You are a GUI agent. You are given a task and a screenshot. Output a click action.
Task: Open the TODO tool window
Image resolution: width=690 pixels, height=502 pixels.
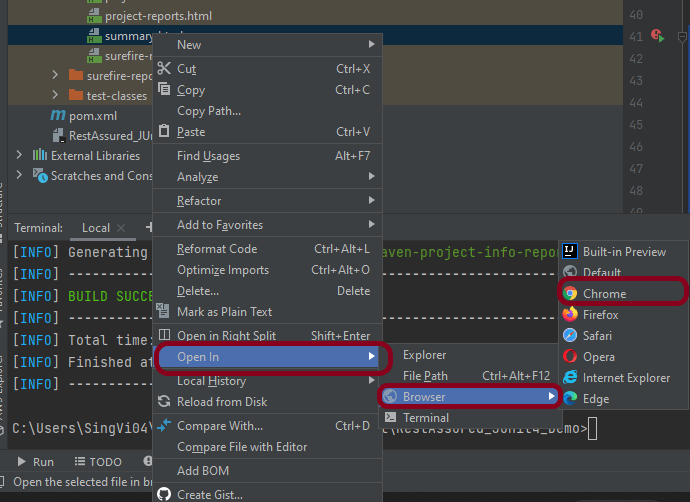[97, 462]
